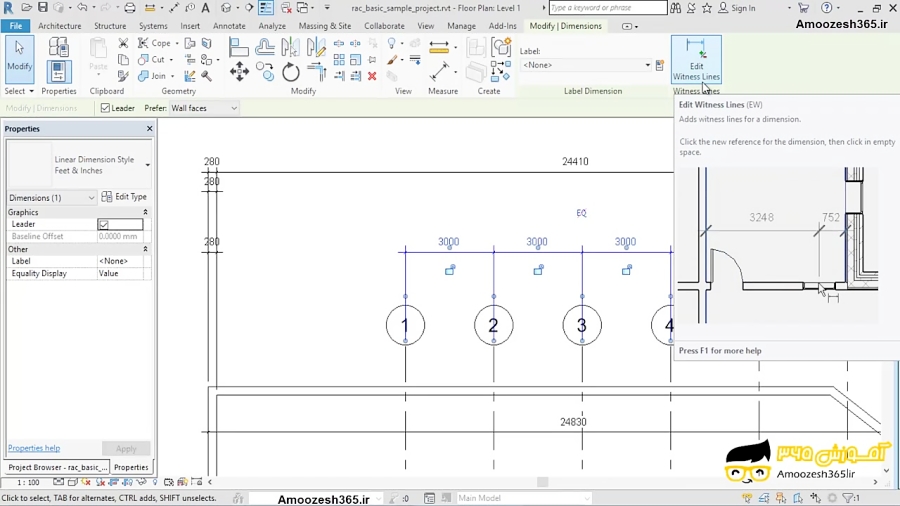Image resolution: width=900 pixels, height=506 pixels.
Task: Select the Modify arrow tool
Action: [19, 58]
